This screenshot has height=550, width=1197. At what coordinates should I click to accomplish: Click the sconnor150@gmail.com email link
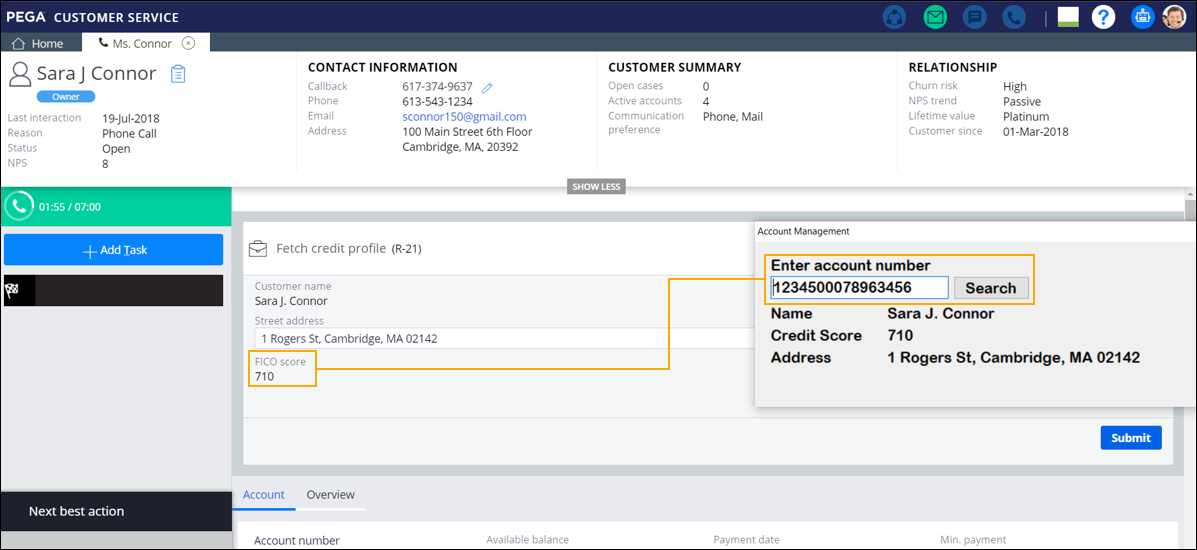coord(464,117)
